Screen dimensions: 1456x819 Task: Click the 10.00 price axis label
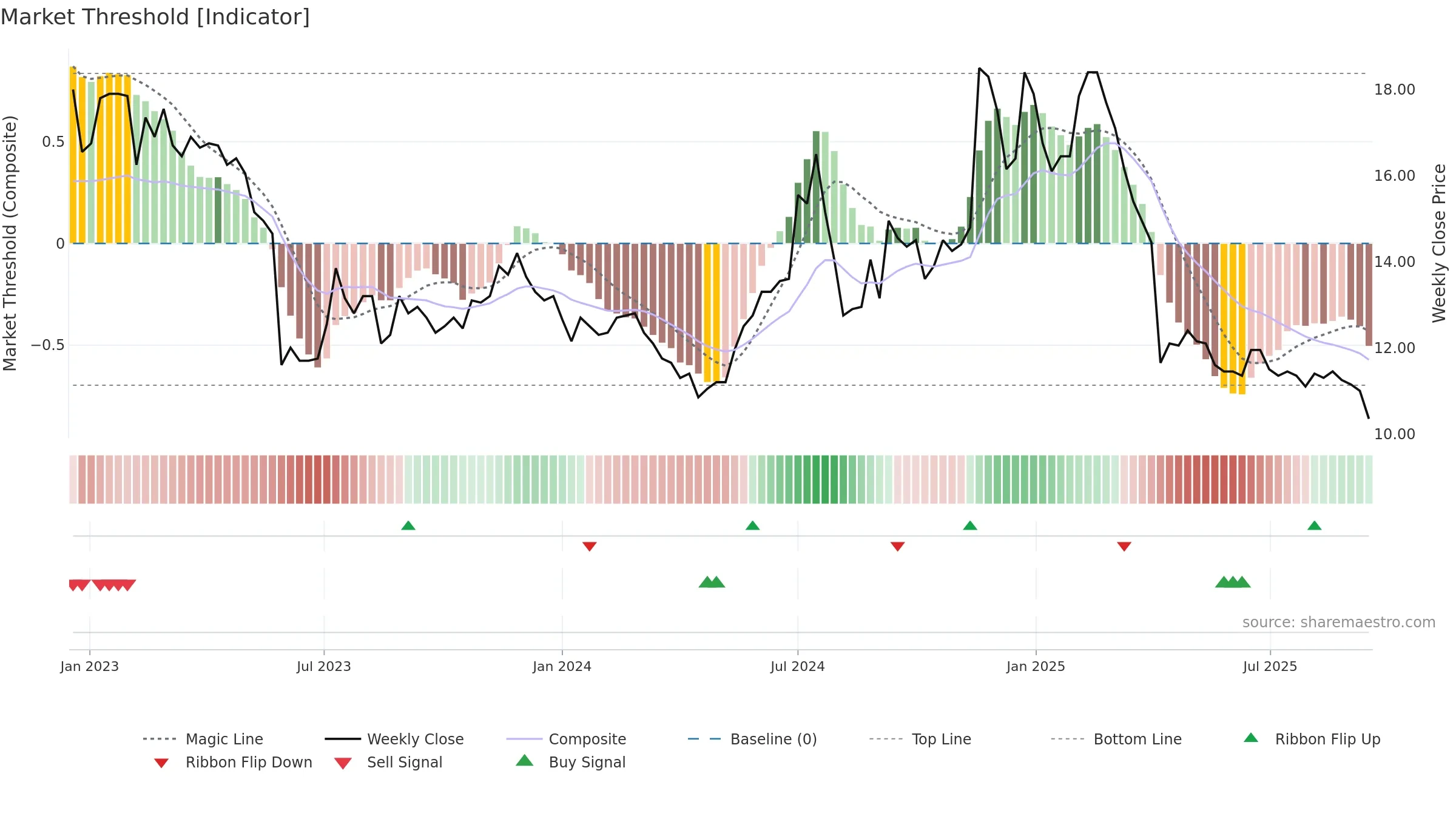1395,434
